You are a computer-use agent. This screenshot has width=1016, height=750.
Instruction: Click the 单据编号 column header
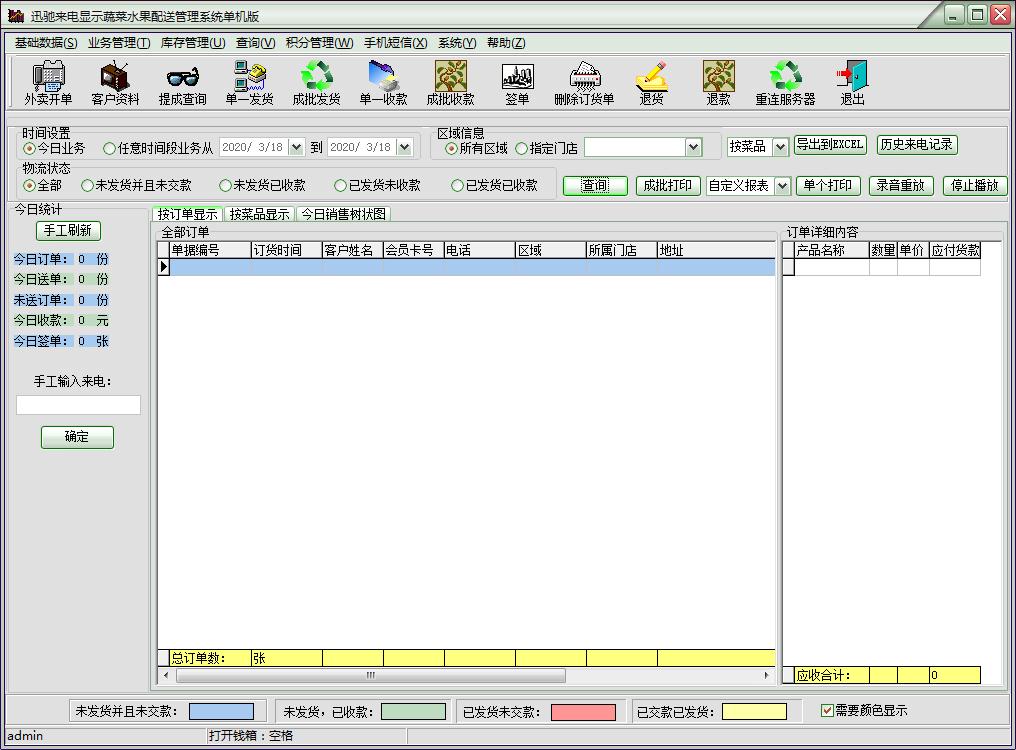pos(210,250)
